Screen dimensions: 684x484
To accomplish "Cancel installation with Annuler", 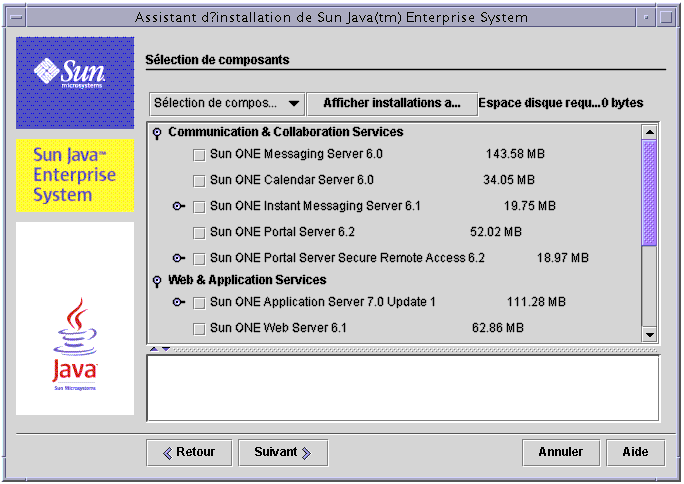I will coord(561,453).
